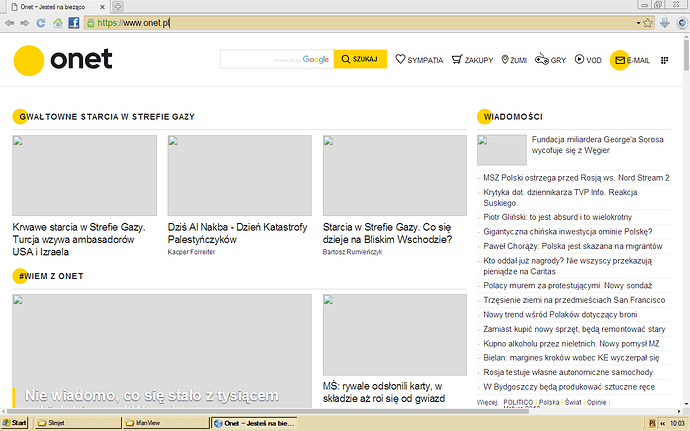
Task: Open the WIADOMOŚCI section heading
Action: click(513, 117)
